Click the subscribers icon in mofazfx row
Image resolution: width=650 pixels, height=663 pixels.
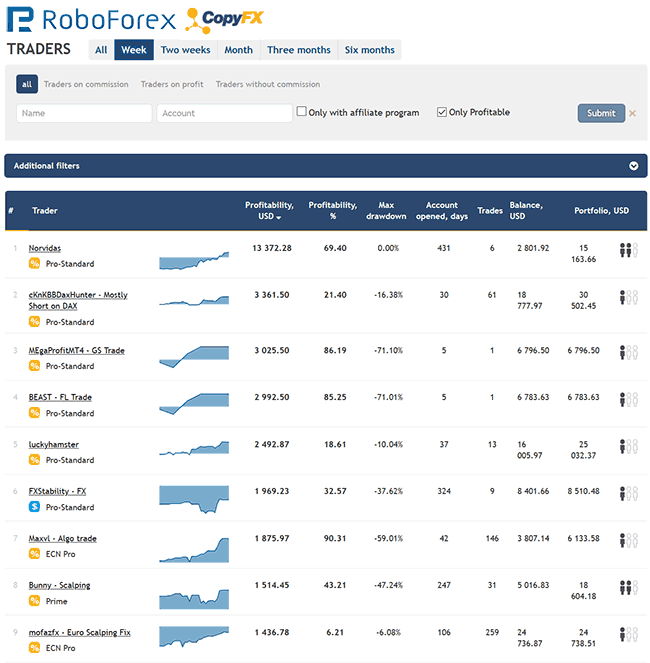click(628, 635)
